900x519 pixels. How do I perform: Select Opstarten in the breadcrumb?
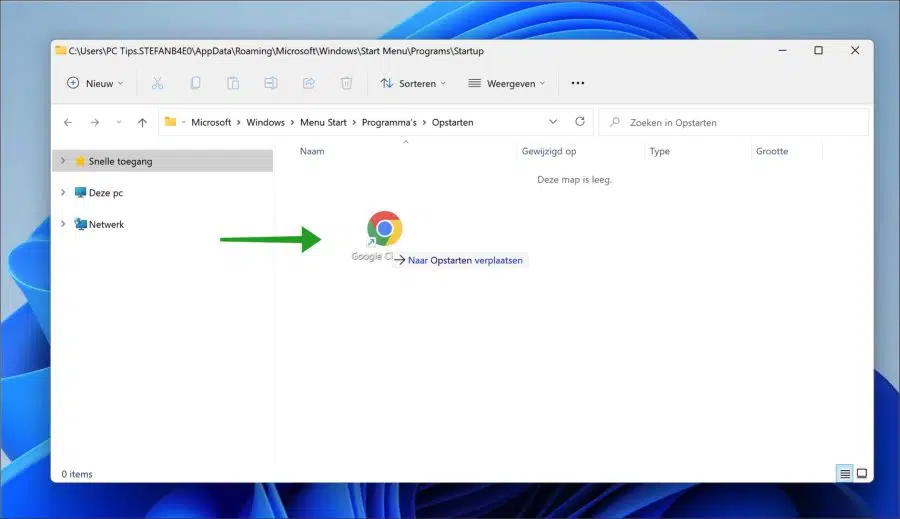(x=453, y=122)
